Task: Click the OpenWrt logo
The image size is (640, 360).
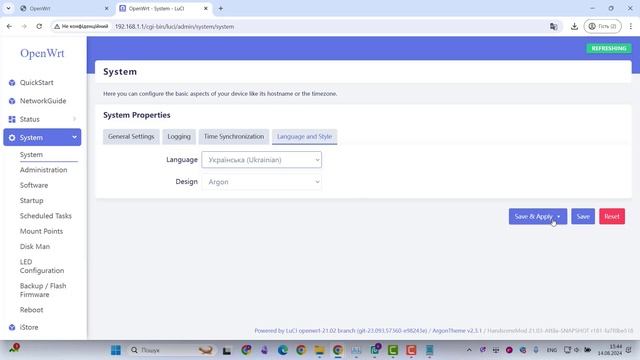Action: coord(42,53)
